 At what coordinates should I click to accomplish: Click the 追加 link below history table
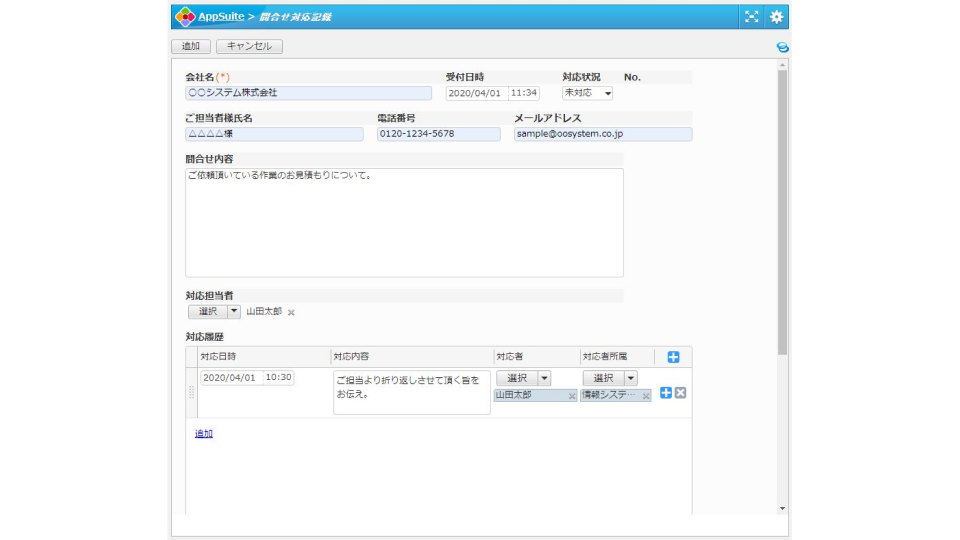[204, 433]
